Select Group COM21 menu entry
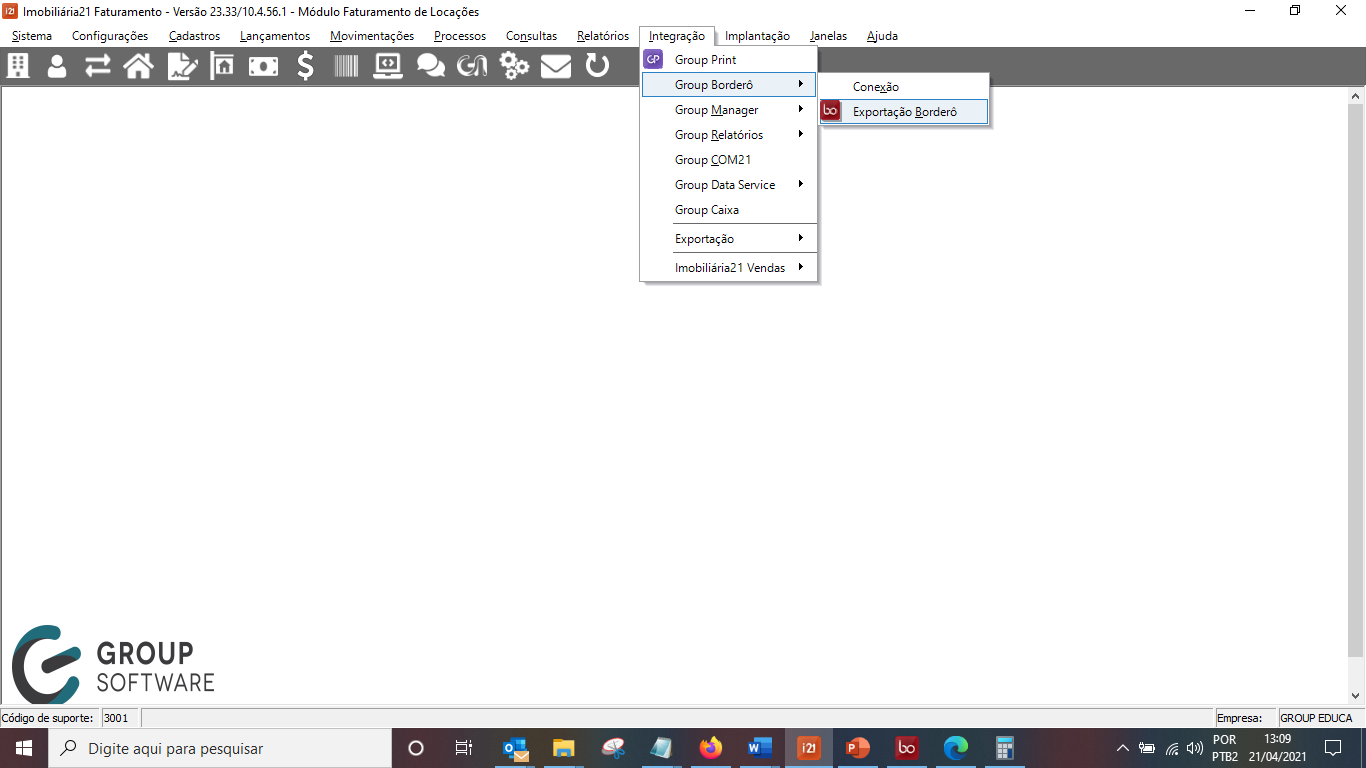Screen dimensions: 1366x768 click(729, 160)
